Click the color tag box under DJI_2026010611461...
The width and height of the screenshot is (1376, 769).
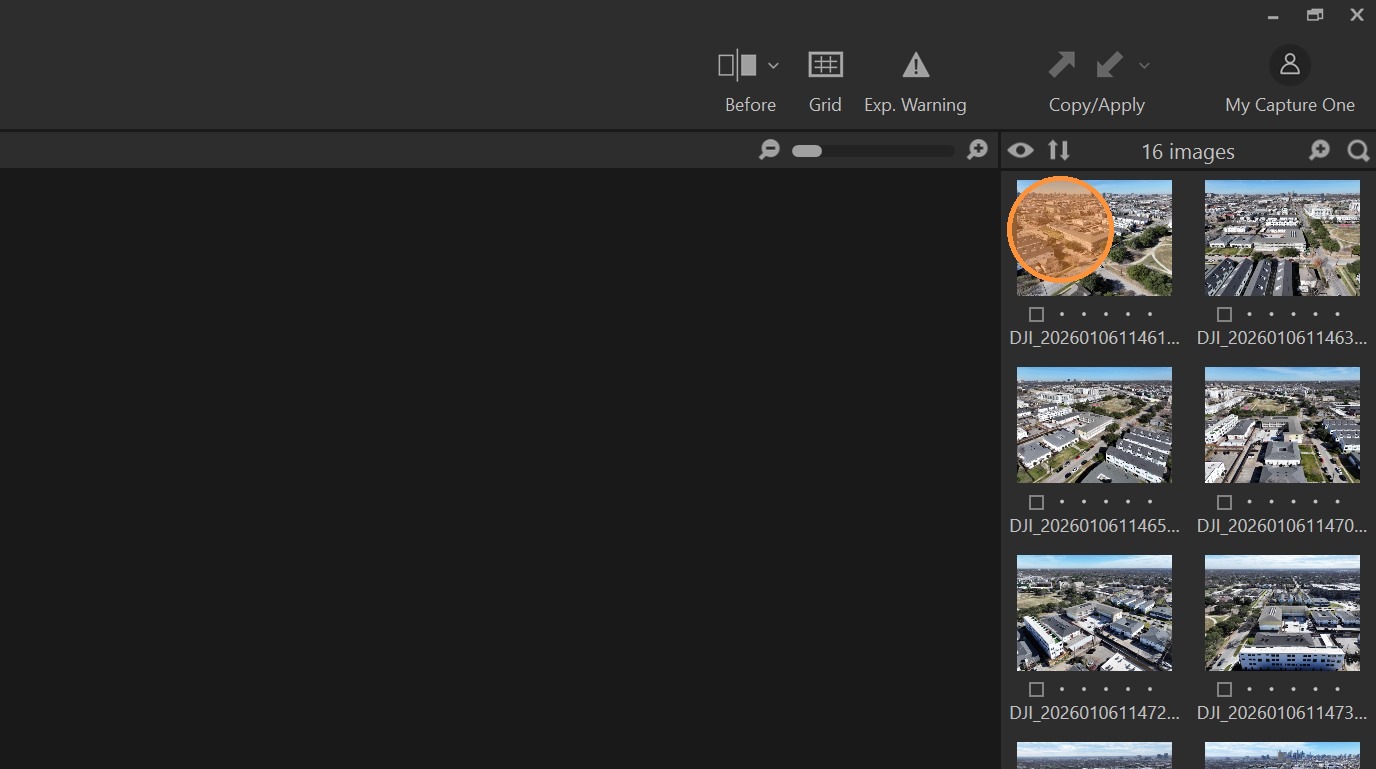tap(1036, 314)
